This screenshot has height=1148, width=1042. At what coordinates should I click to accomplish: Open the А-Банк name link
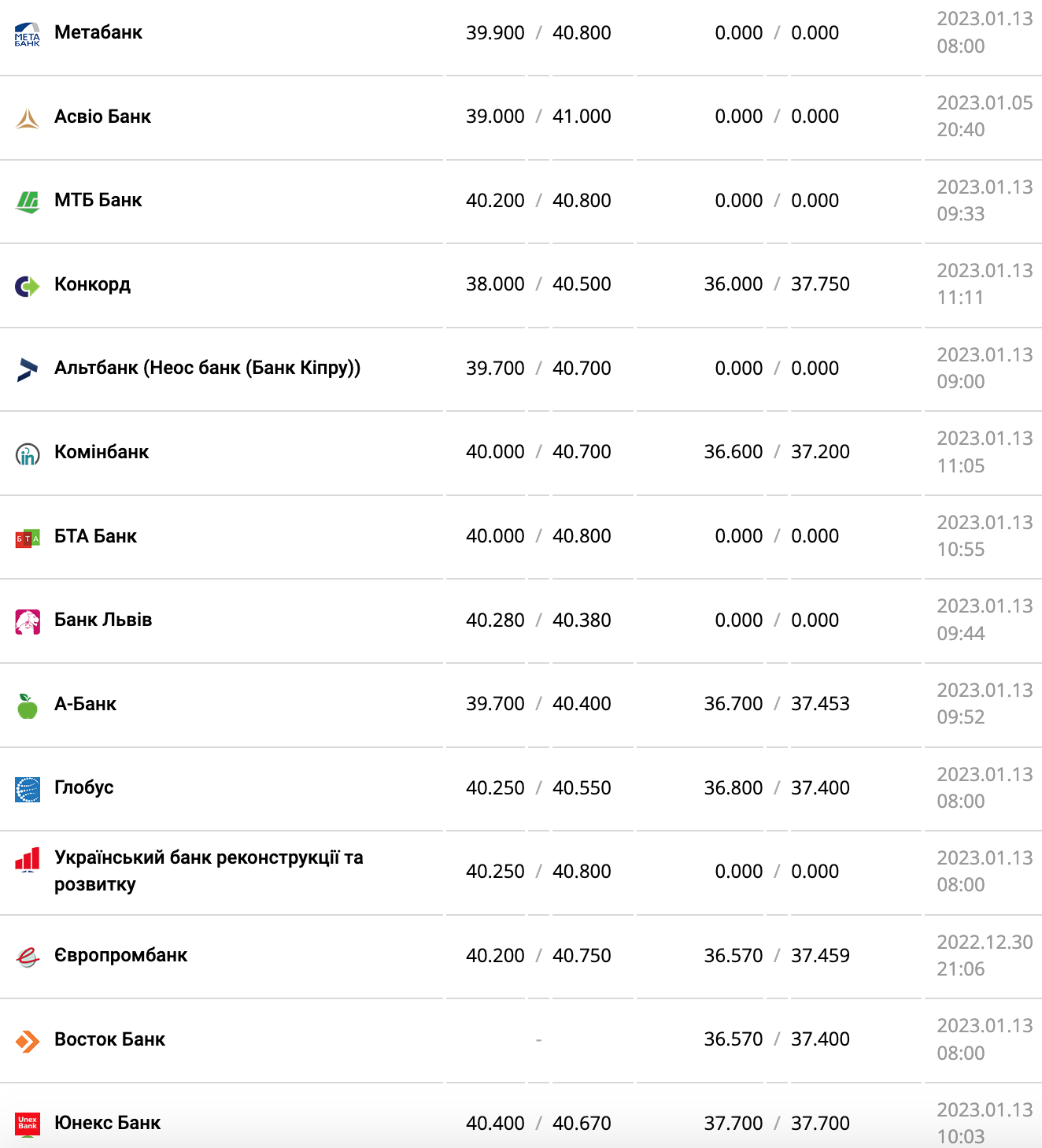tap(85, 704)
